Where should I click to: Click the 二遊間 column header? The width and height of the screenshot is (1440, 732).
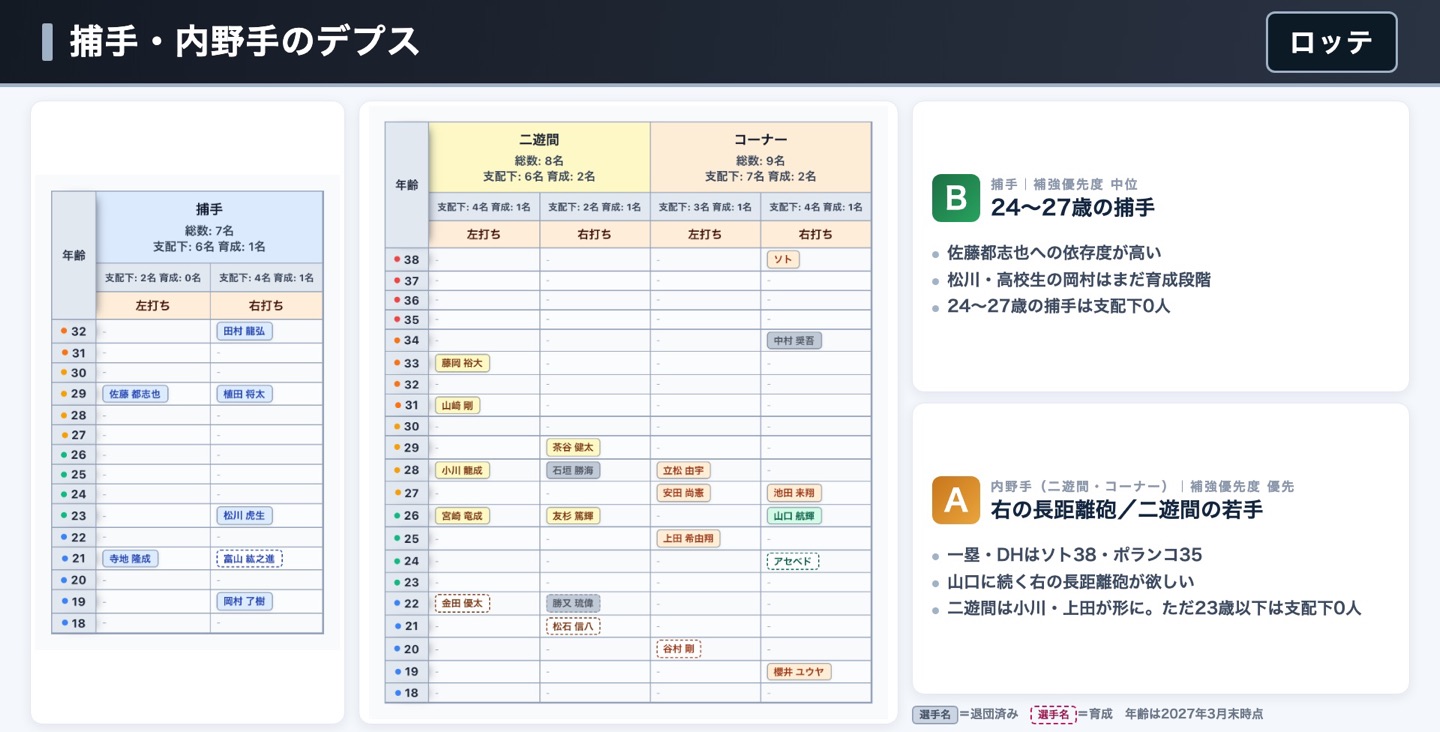(539, 158)
